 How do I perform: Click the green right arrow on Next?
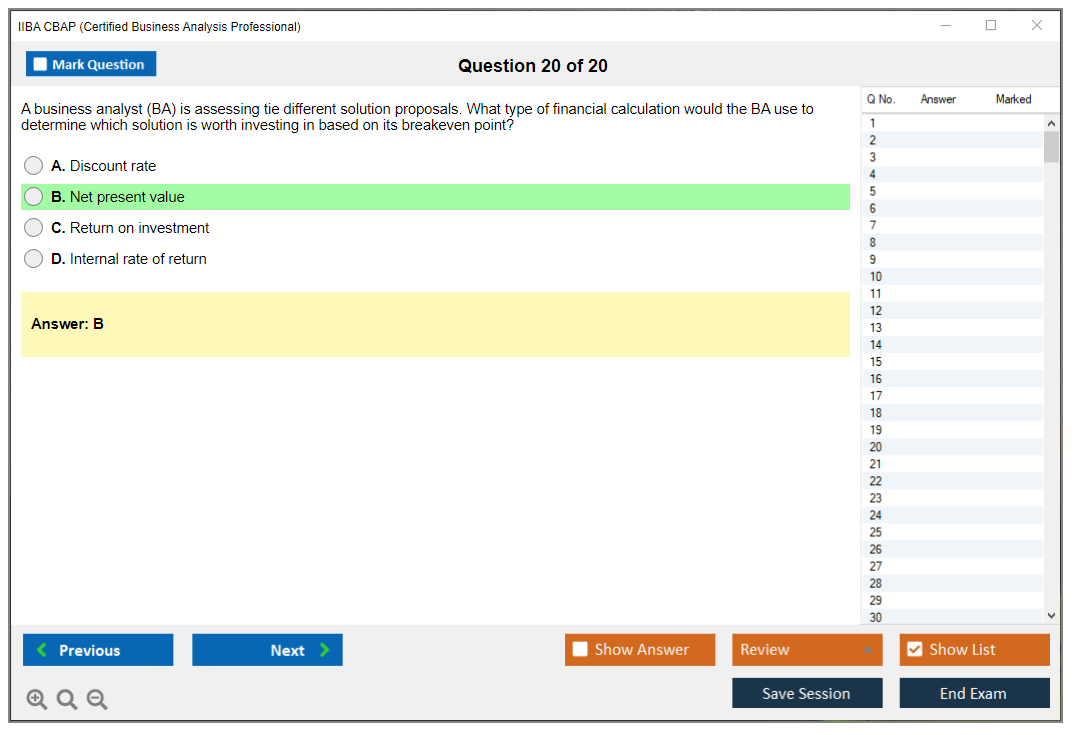coord(324,650)
